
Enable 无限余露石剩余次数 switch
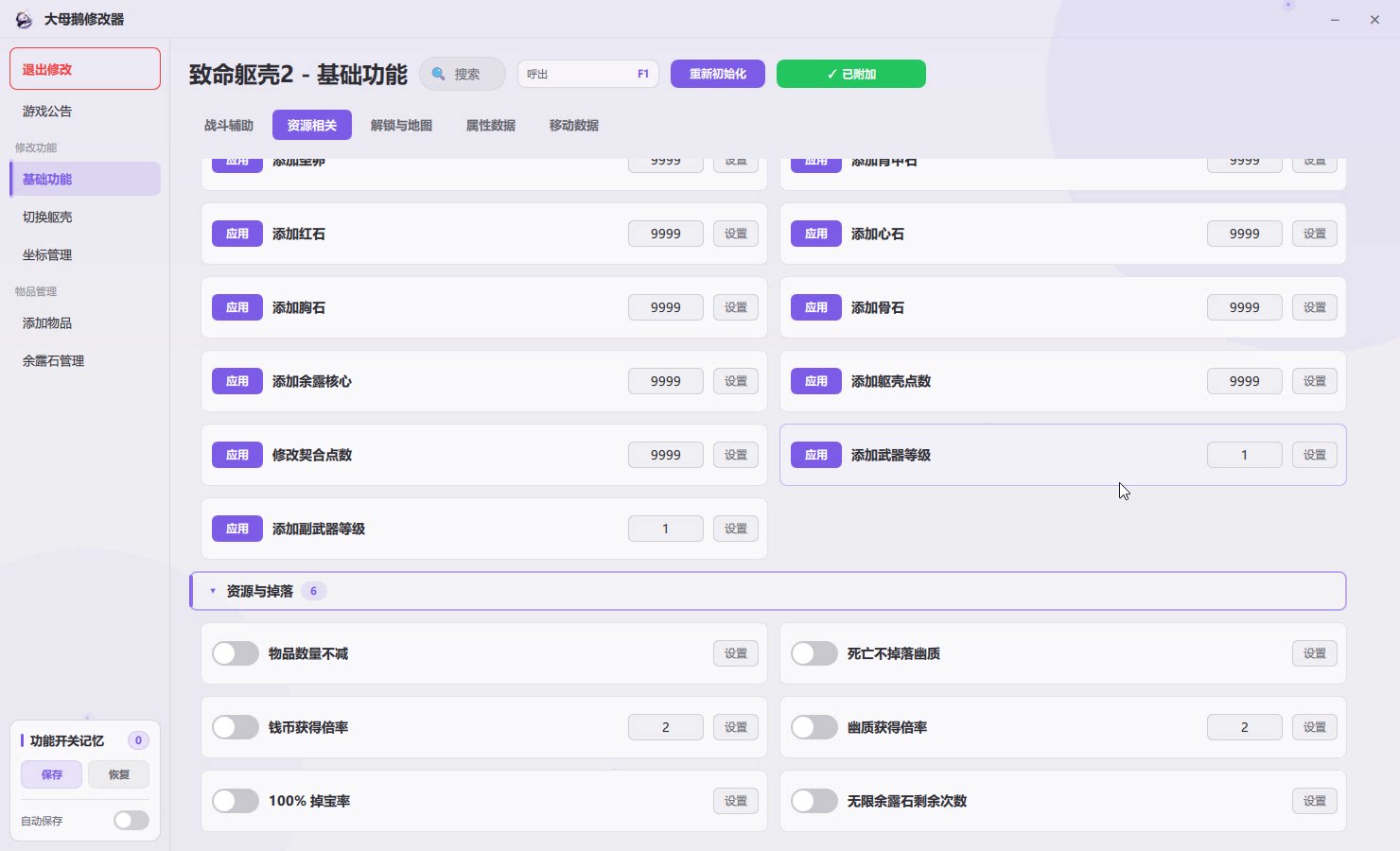(814, 801)
